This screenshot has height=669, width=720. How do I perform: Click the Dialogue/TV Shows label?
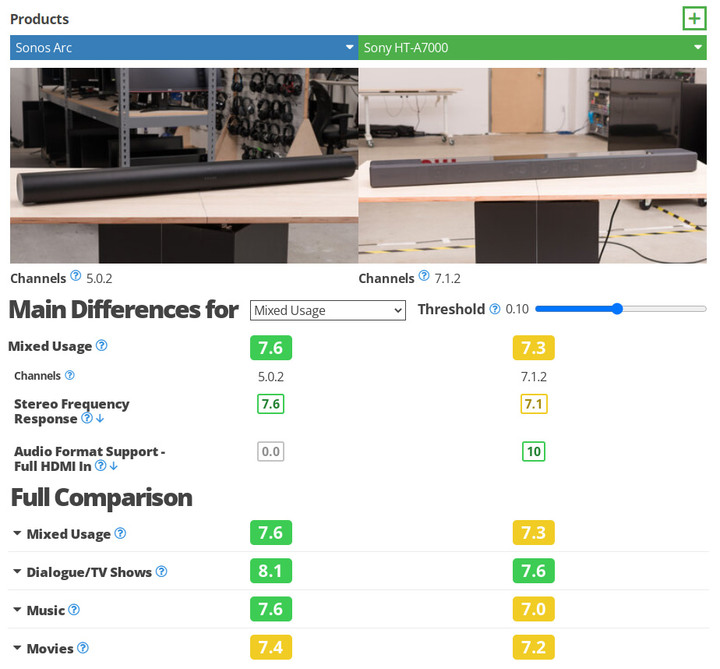click(x=89, y=572)
